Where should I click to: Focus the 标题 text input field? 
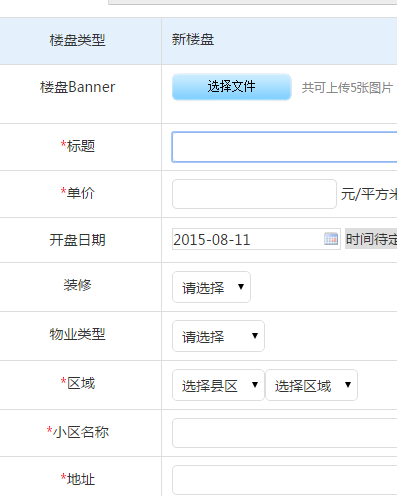tap(284, 147)
